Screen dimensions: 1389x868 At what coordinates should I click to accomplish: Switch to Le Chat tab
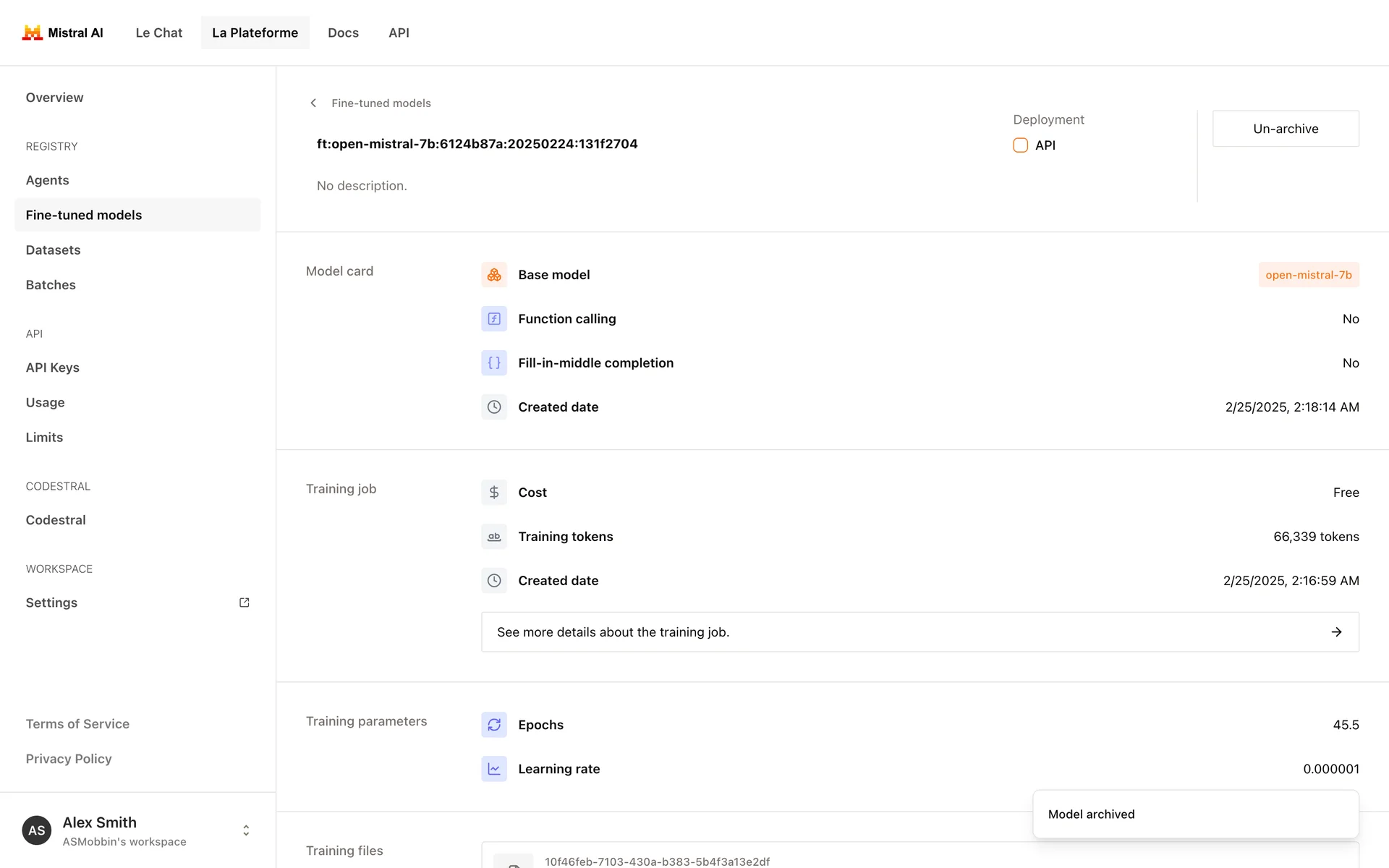[158, 33]
